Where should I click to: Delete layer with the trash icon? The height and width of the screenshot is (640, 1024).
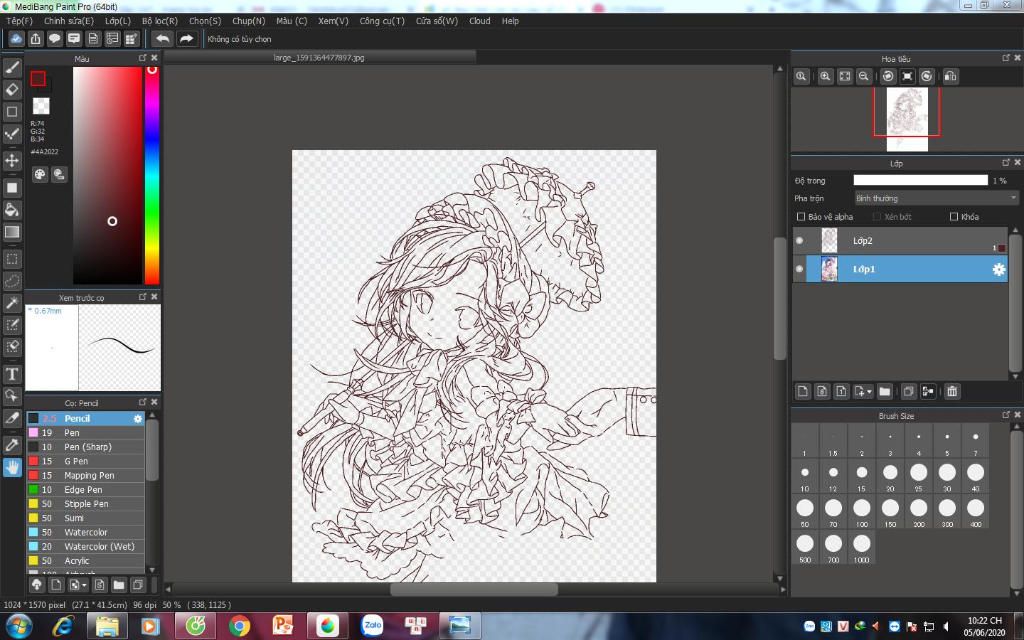click(952, 391)
